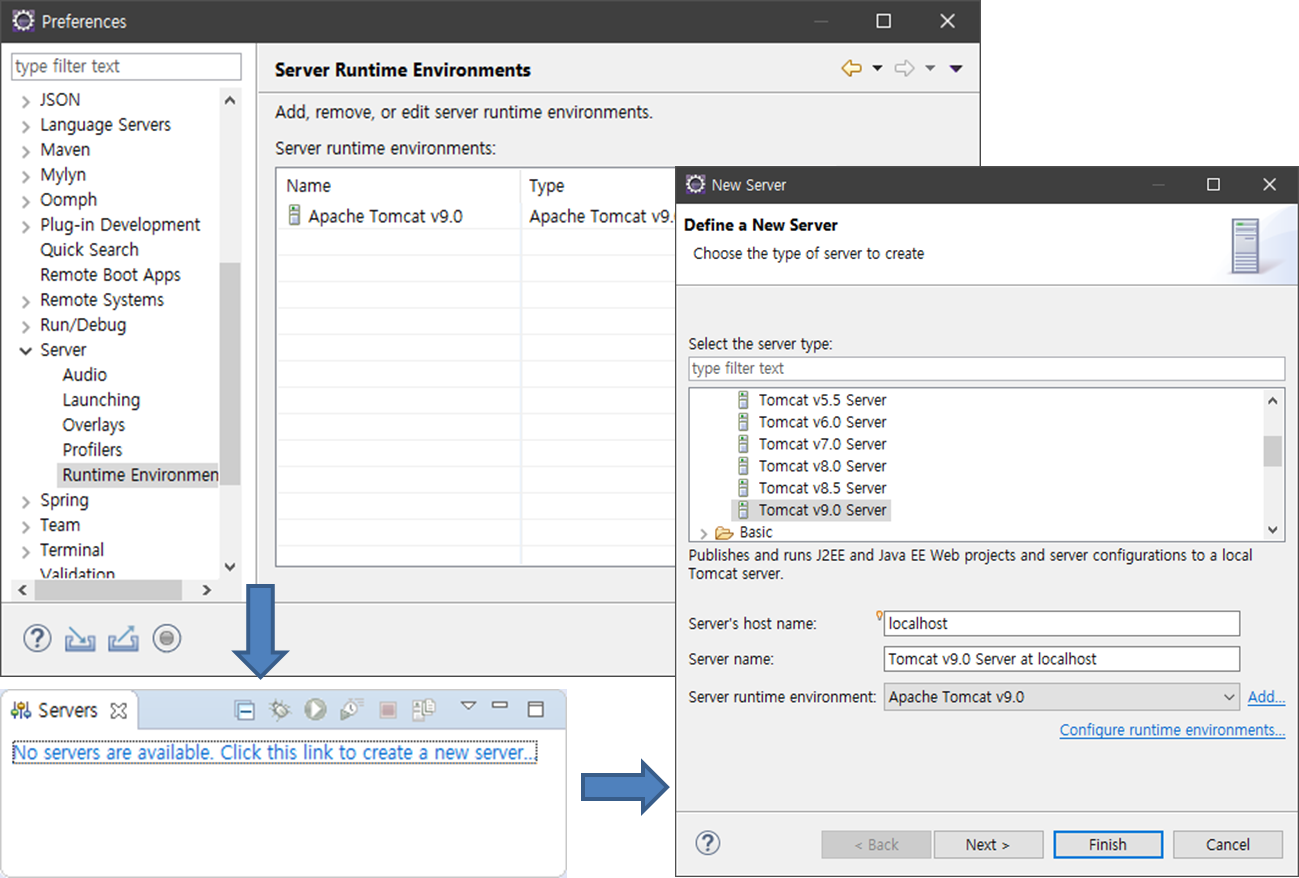Click Tomcat v9.0 Server icon in list
This screenshot has height=878, width=1299.
tap(743, 510)
